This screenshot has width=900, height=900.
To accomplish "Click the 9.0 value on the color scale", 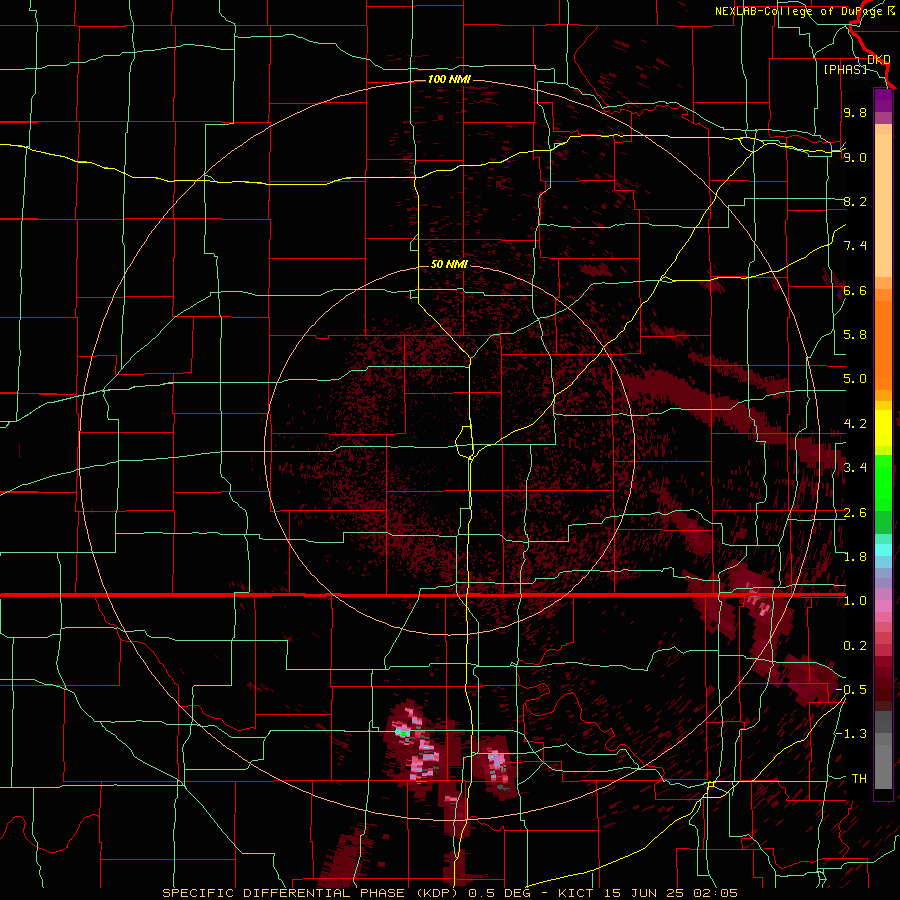I will pos(855,157).
